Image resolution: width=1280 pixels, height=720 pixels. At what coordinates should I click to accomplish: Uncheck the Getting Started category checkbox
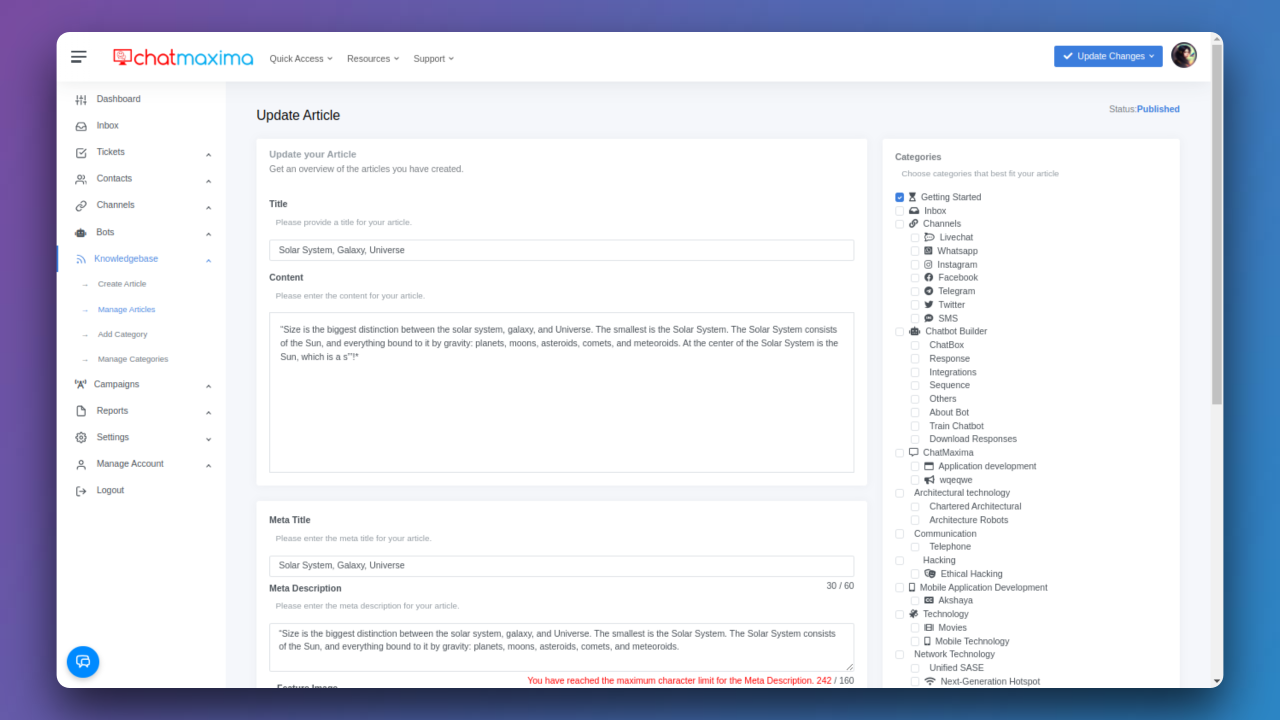(x=900, y=197)
